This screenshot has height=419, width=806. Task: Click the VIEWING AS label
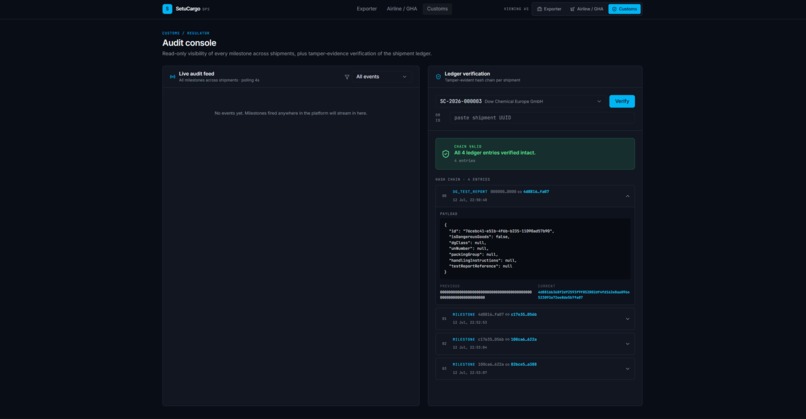516,9
